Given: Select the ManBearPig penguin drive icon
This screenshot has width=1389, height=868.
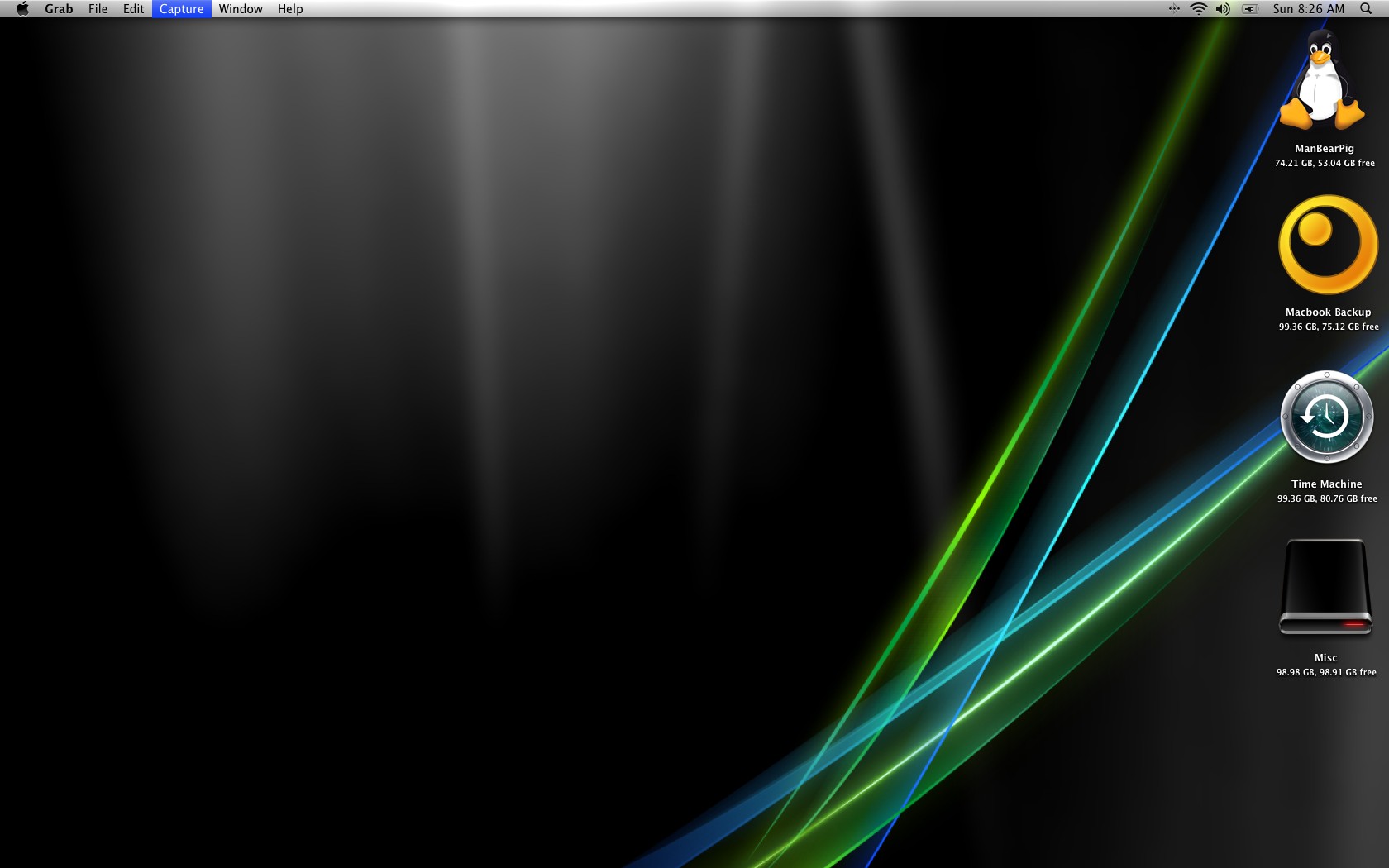Looking at the screenshot, I should (x=1322, y=81).
